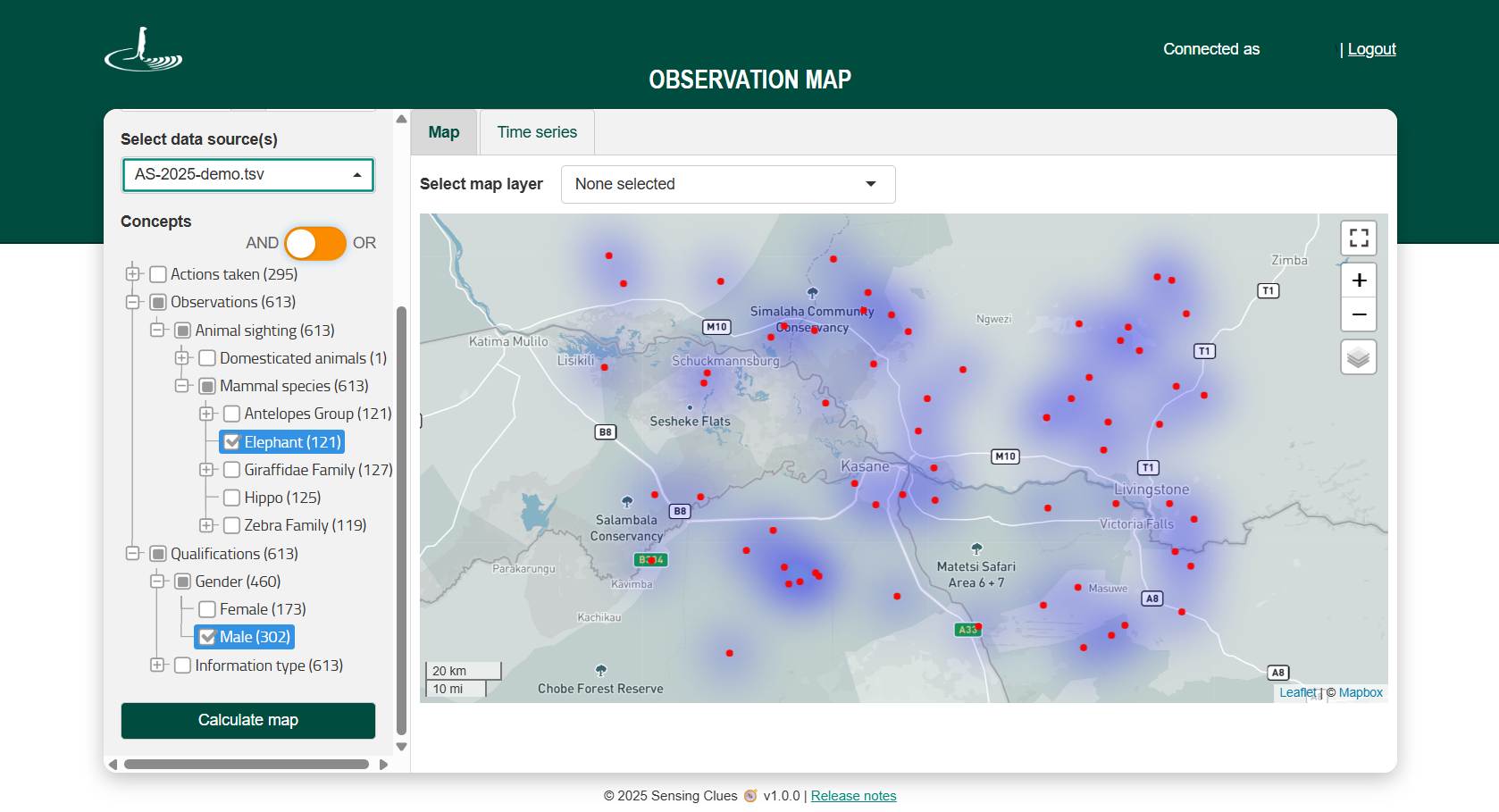Expand the Zebra Family node
This screenshot has width=1499, height=812.
pyautogui.click(x=206, y=525)
